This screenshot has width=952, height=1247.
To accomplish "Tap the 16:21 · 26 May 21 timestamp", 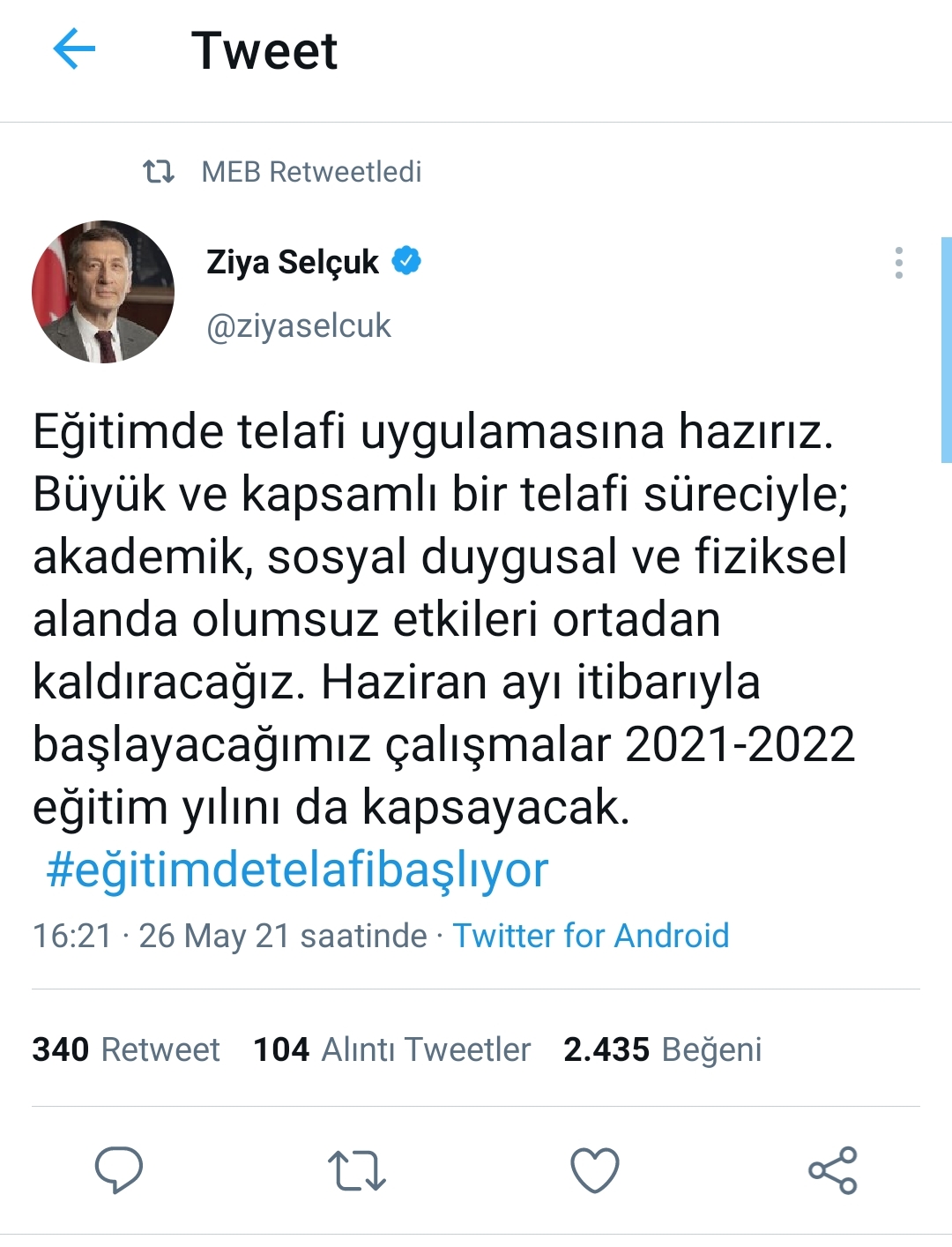I will [229, 936].
